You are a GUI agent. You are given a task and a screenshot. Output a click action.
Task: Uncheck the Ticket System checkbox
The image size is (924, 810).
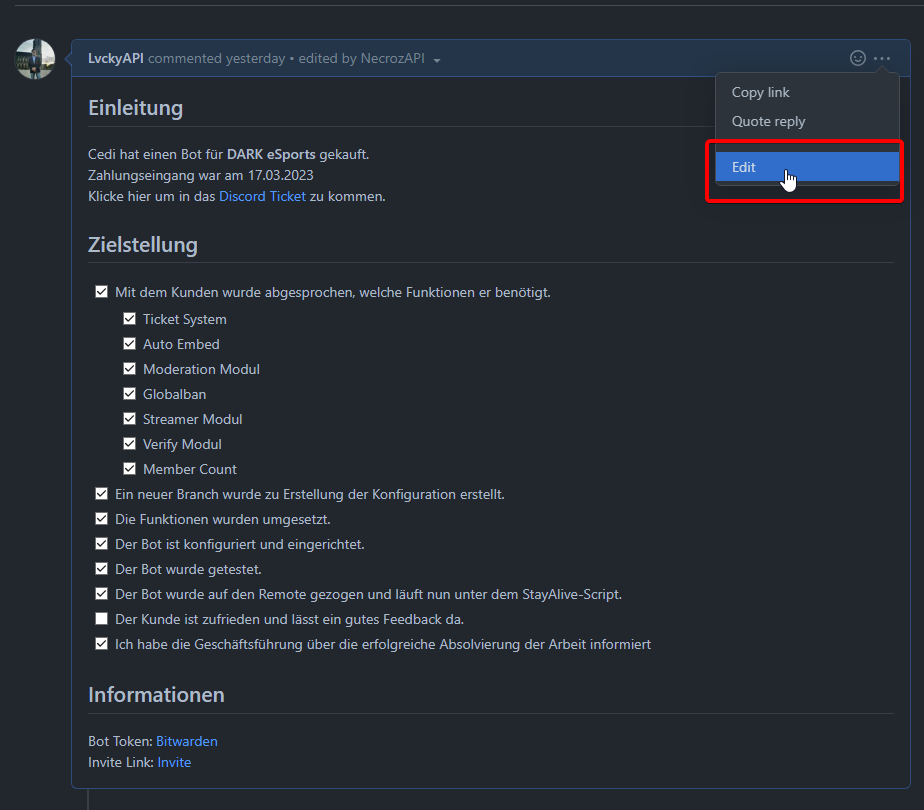click(x=129, y=319)
